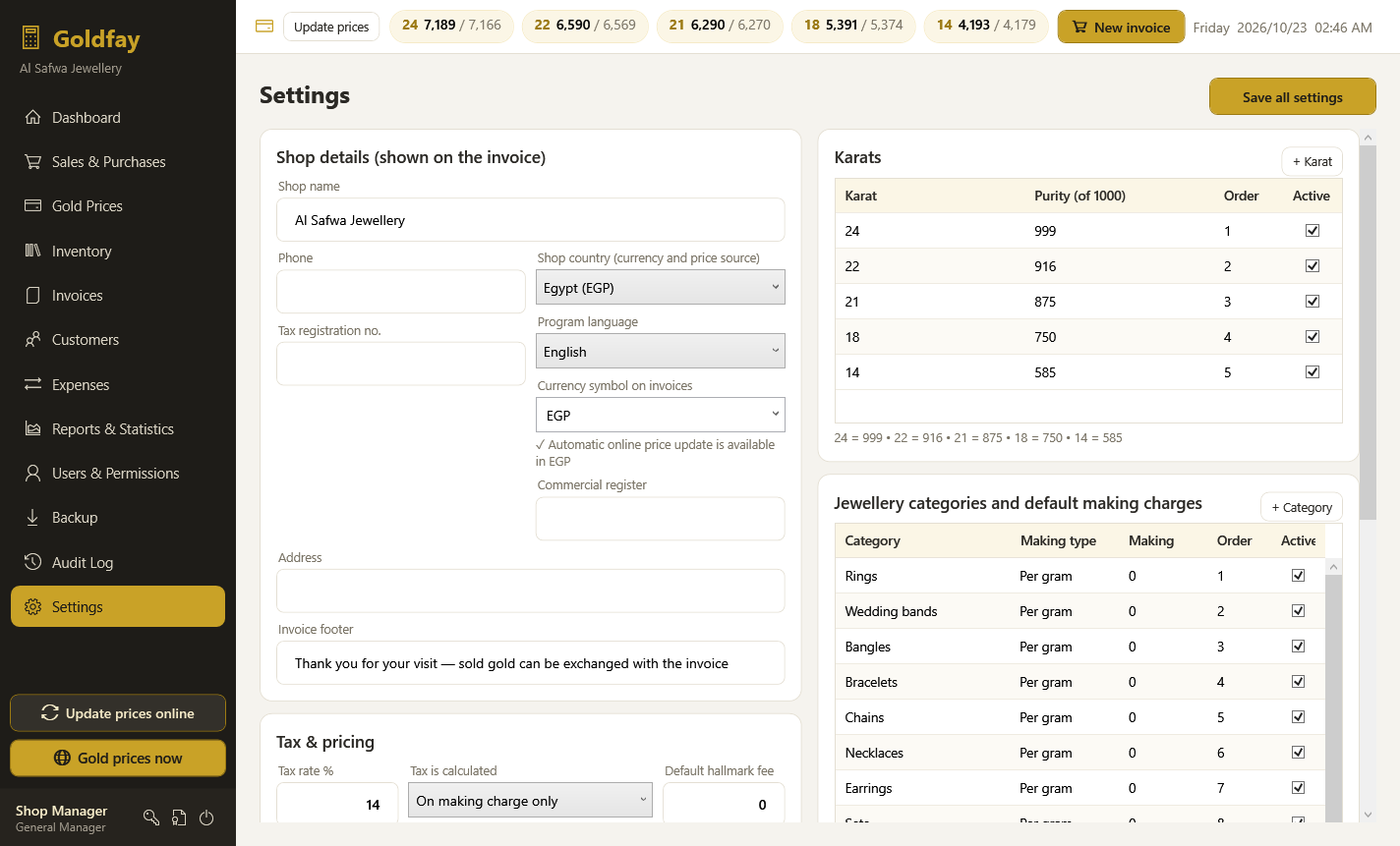1400x846 pixels.
Task: Go to Users & Permissions page
Action: (118, 474)
